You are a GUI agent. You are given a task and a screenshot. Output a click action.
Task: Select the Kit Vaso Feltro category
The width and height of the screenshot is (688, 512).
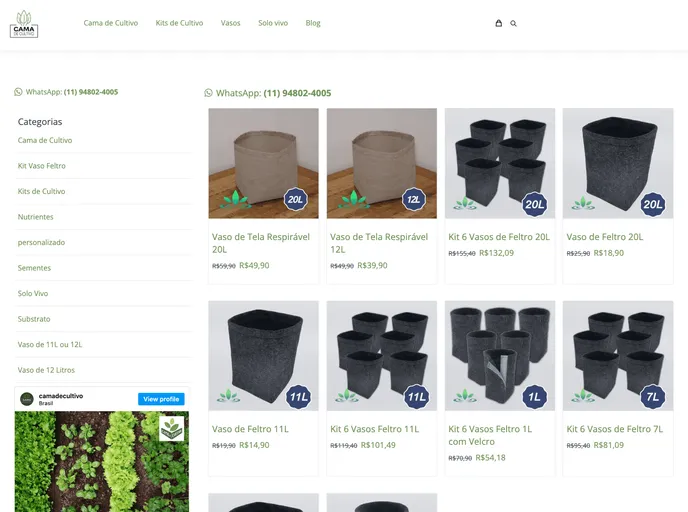click(x=42, y=166)
